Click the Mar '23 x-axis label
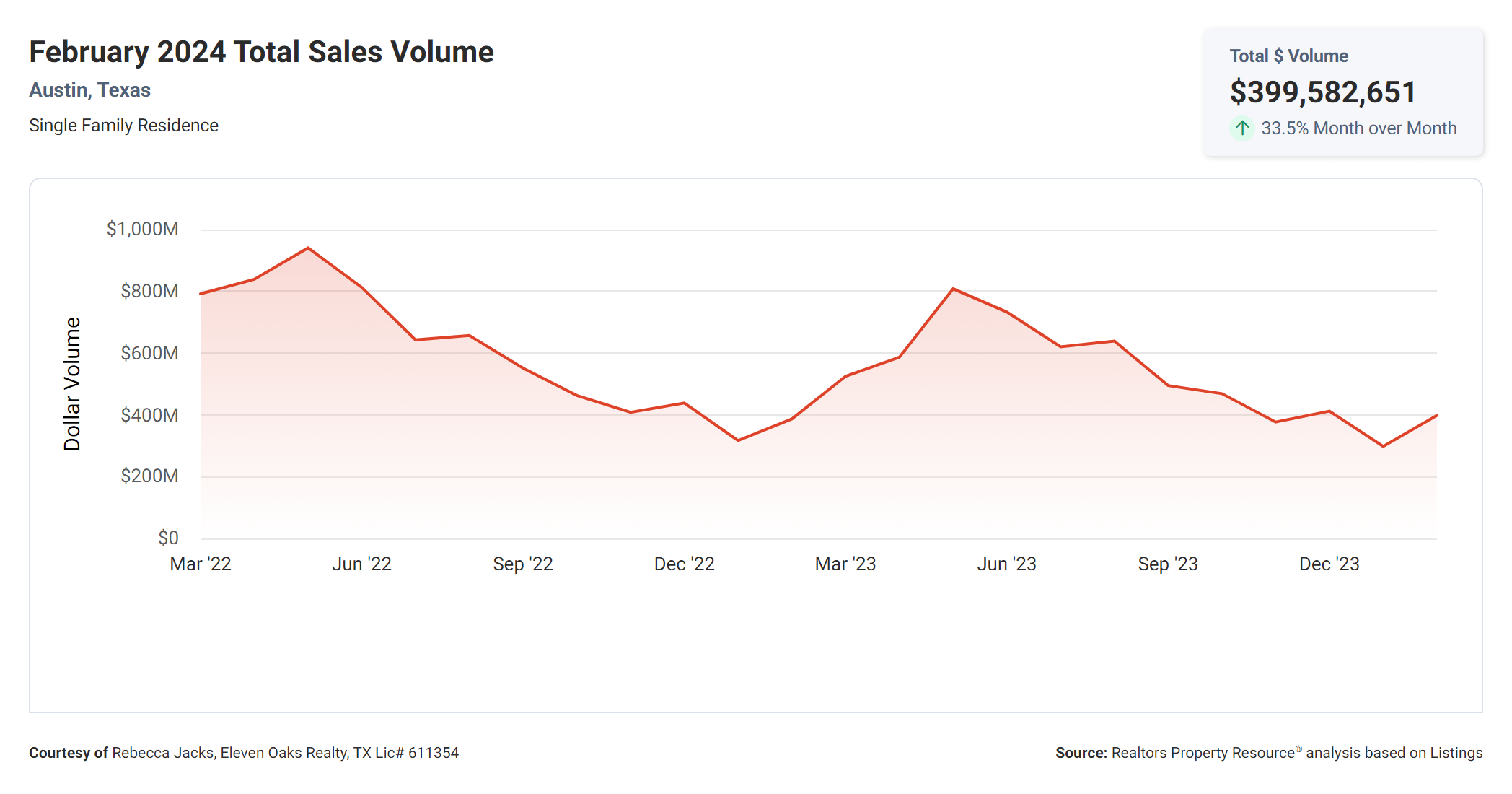The image size is (1512, 794). 845,564
